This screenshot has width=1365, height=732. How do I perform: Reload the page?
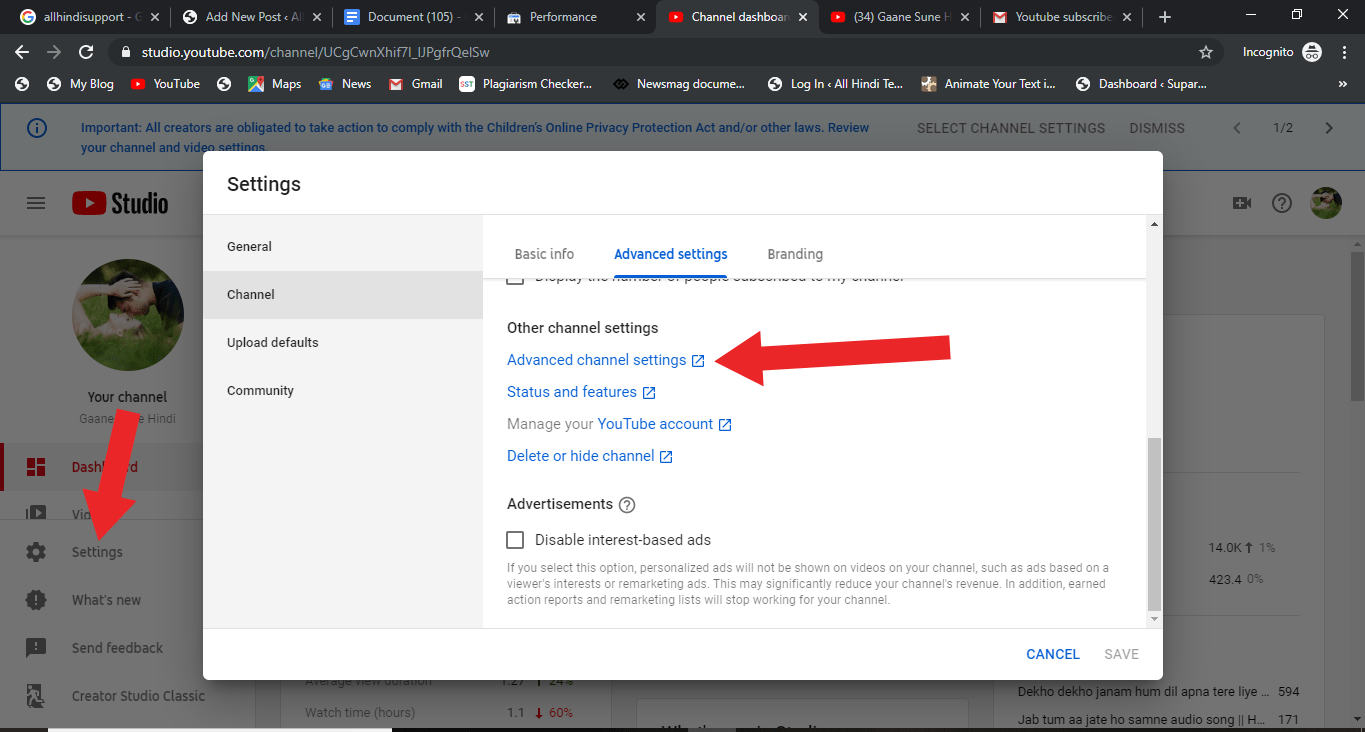click(x=86, y=52)
